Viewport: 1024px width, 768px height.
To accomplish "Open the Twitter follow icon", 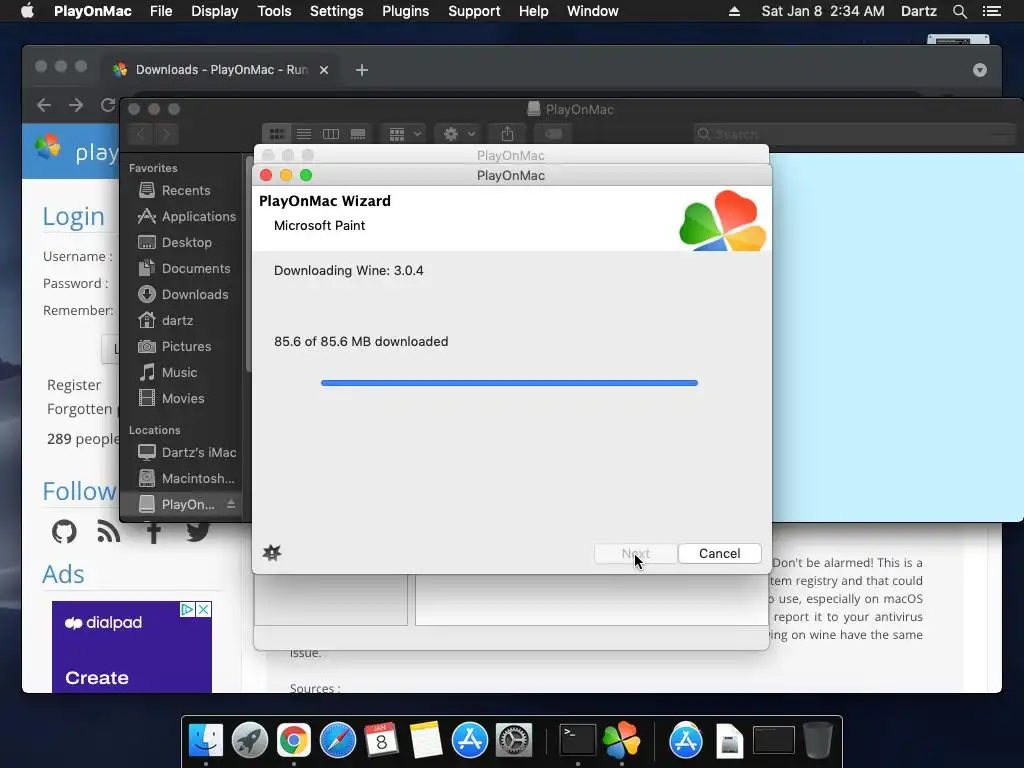I will [198, 530].
